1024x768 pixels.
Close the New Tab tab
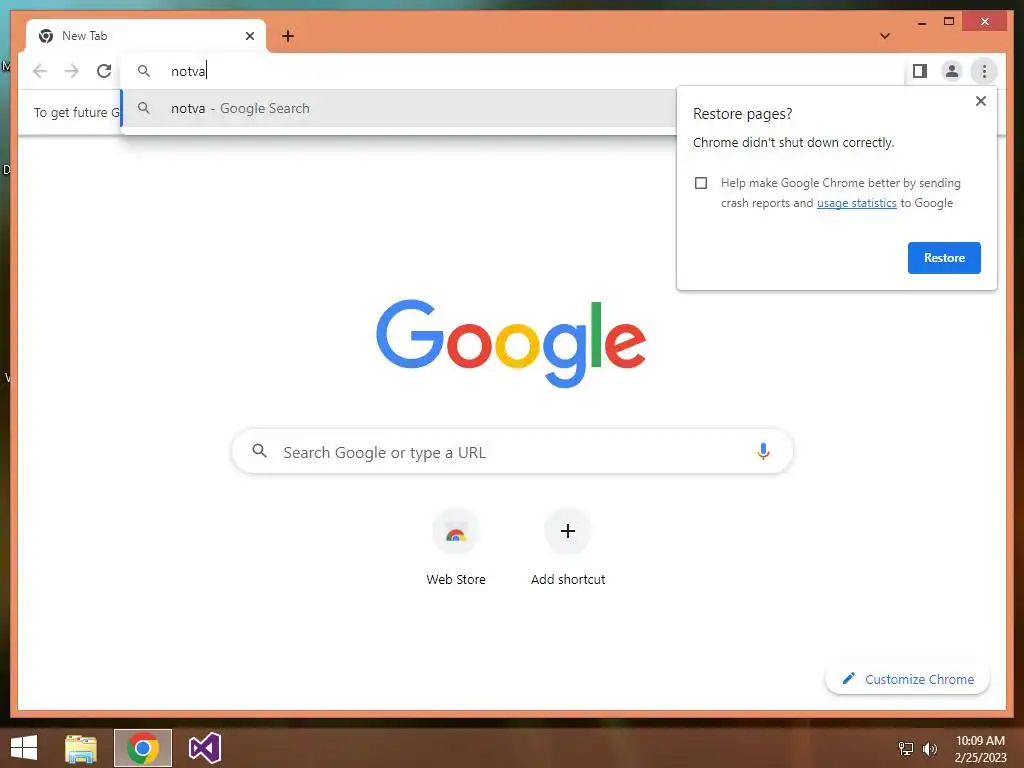click(249, 36)
